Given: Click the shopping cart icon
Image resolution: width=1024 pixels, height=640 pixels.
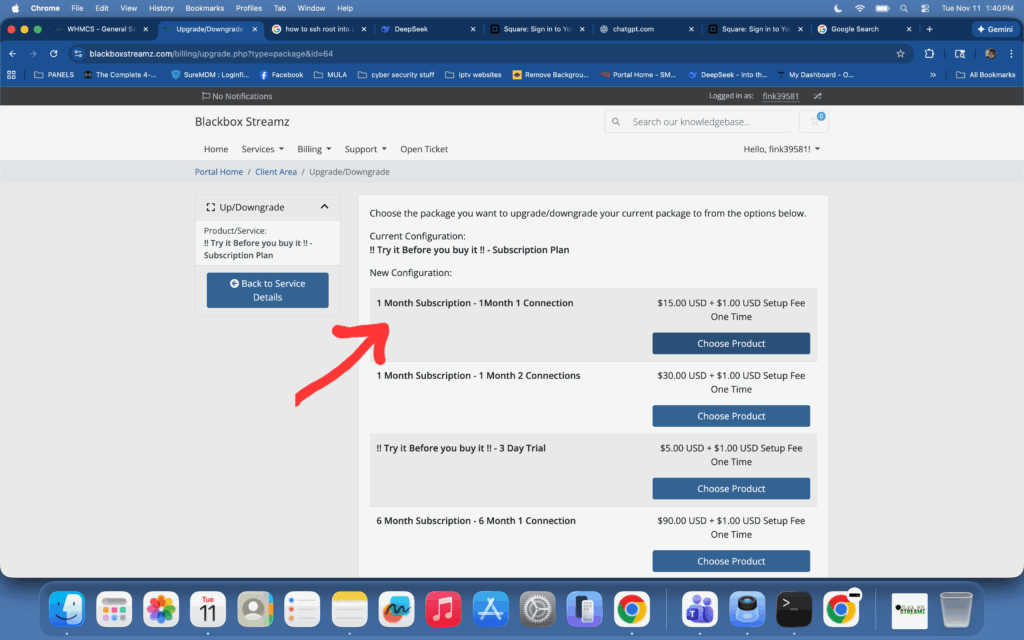Looking at the screenshot, I should (814, 121).
